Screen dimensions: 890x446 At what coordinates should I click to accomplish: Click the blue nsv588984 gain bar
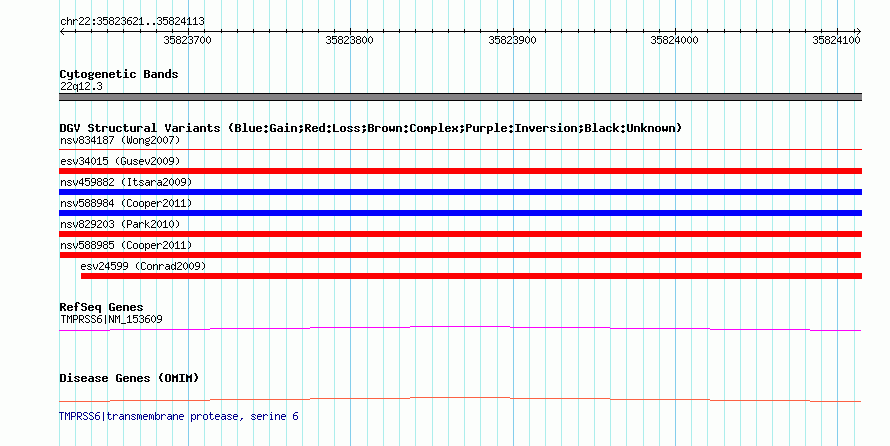[460, 213]
